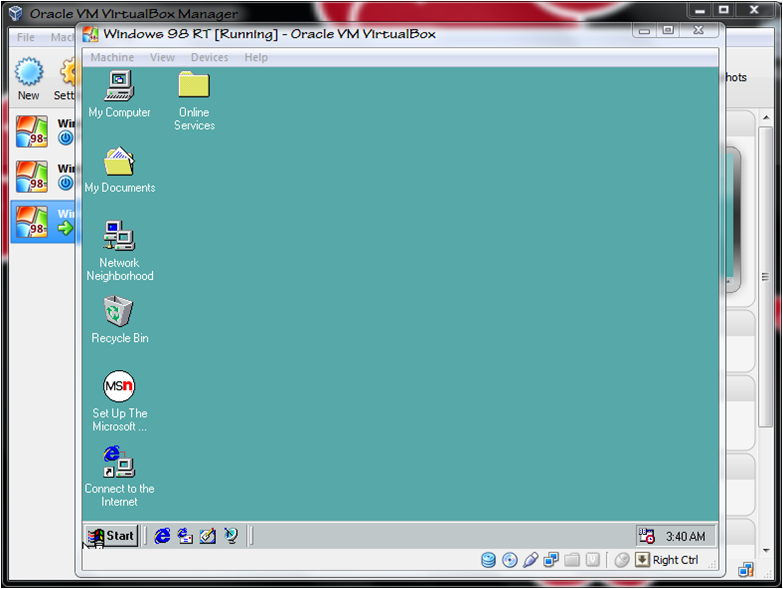The width and height of the screenshot is (783, 589).
Task: Launch Internet Explorer from Quick Launch
Action: [x=162, y=536]
